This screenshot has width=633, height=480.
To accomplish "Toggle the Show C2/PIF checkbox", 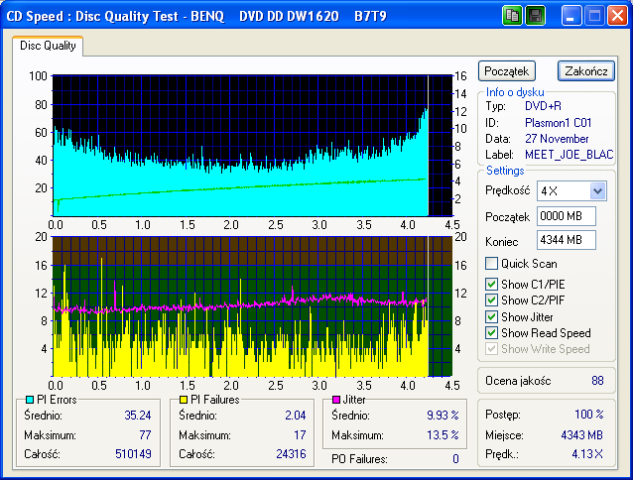I will tap(491, 300).
